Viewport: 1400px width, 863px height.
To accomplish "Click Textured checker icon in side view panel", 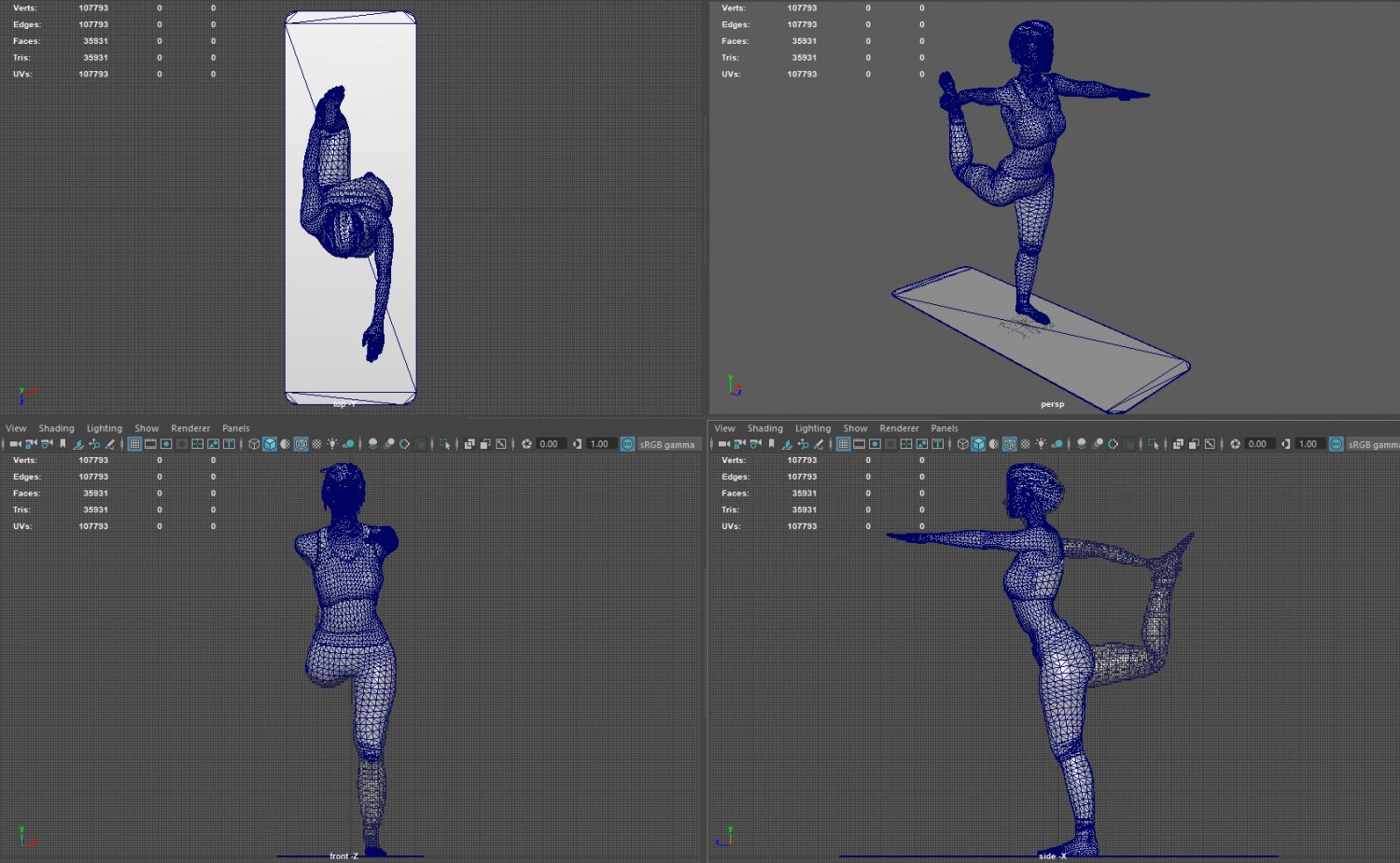I will click(1025, 444).
